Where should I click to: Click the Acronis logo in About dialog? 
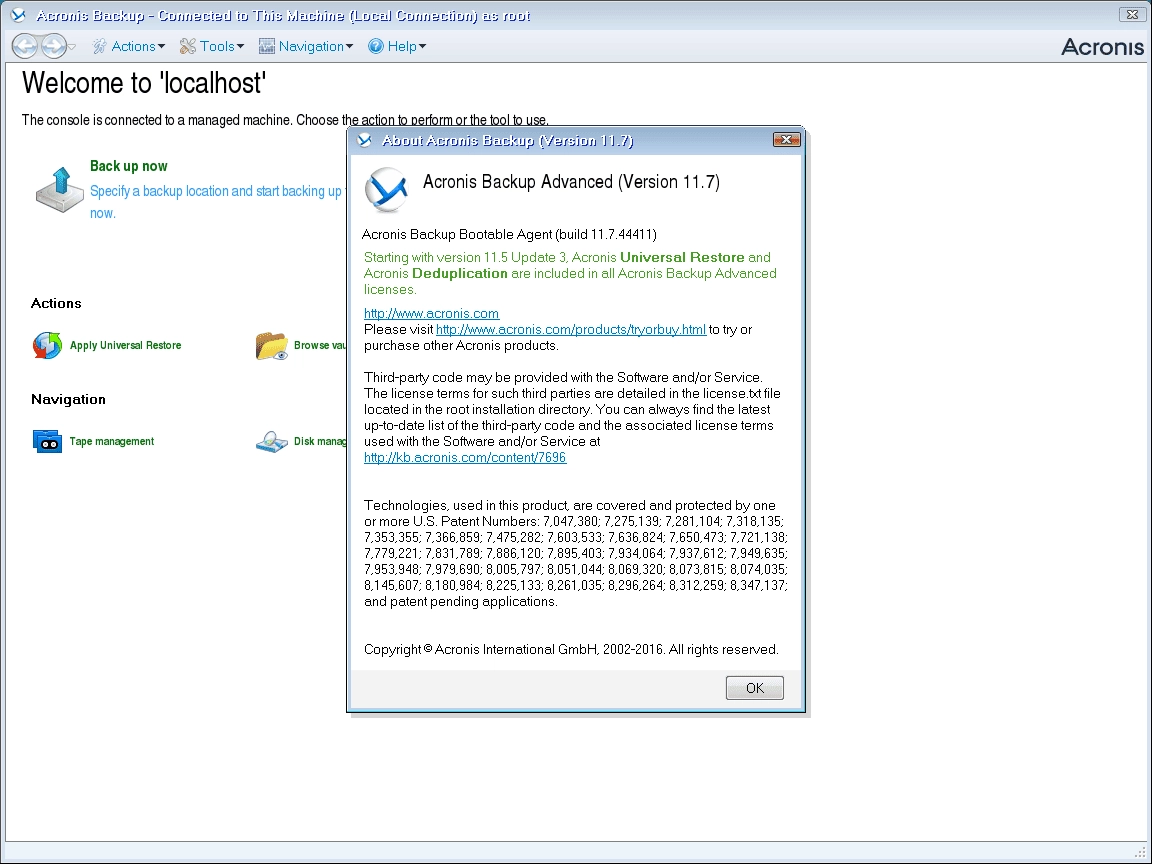coord(386,190)
